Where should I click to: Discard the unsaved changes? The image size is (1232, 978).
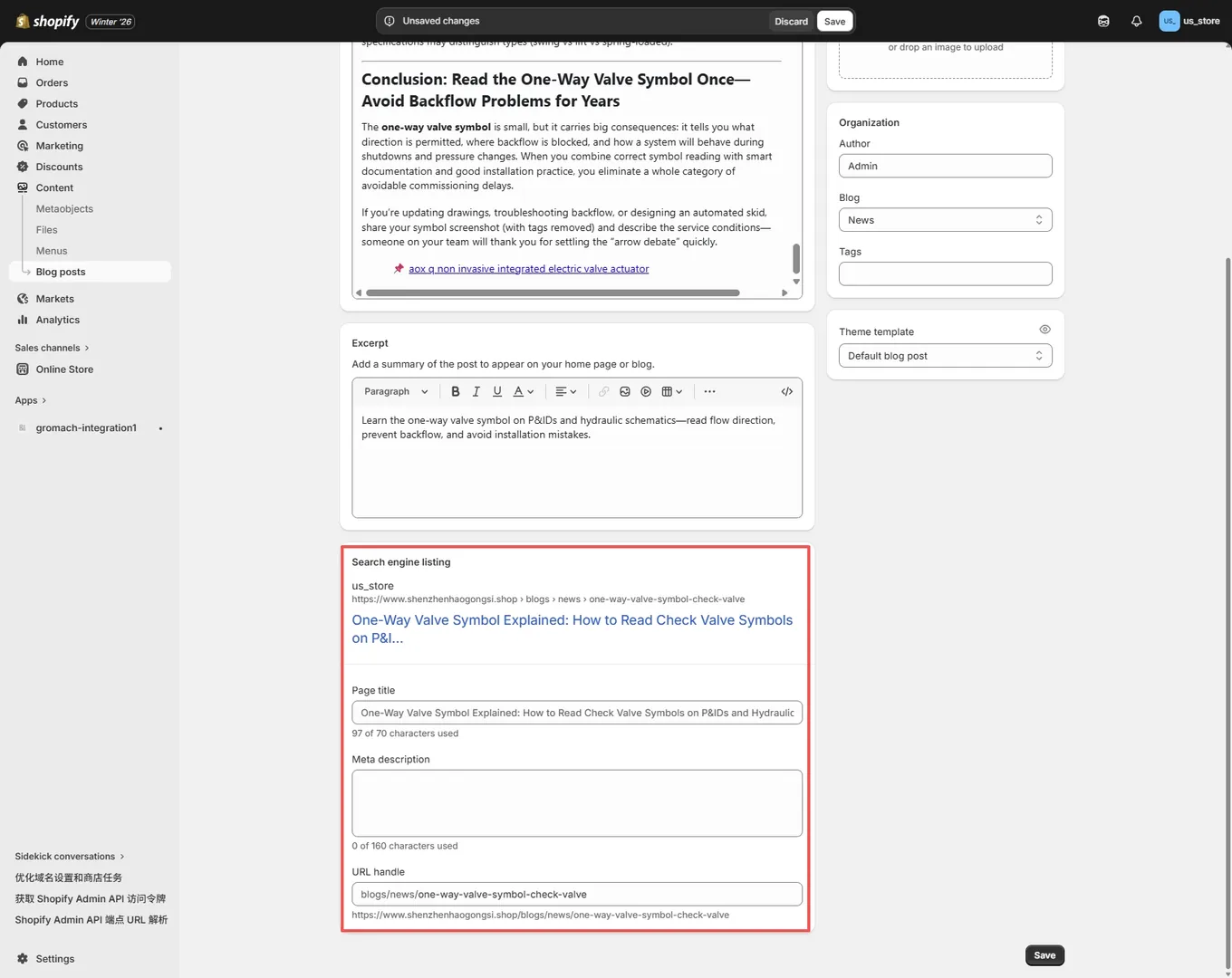(x=791, y=21)
